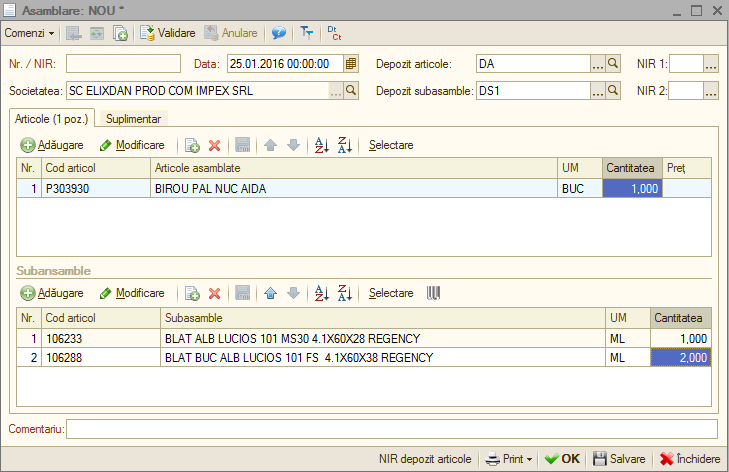Click move up arrow in articles toolbar
This screenshot has width=729, height=472.
point(271,146)
